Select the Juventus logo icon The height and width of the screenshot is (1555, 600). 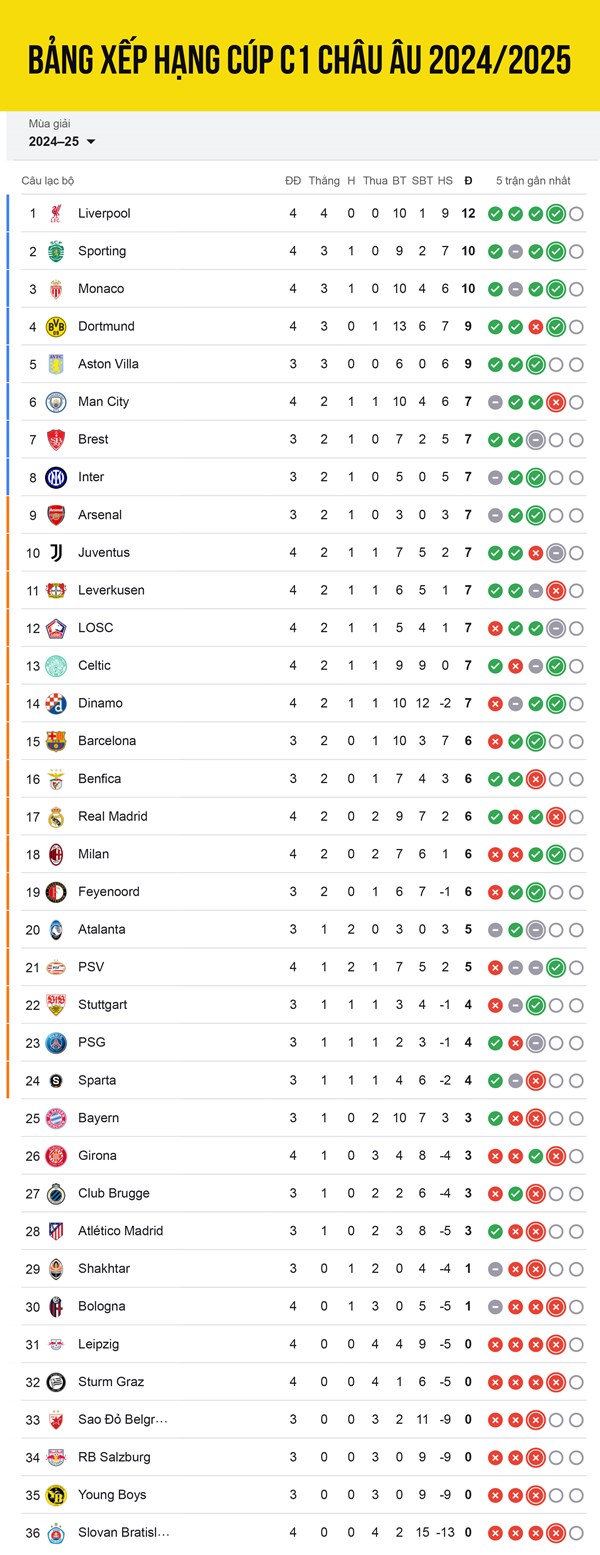click(56, 552)
